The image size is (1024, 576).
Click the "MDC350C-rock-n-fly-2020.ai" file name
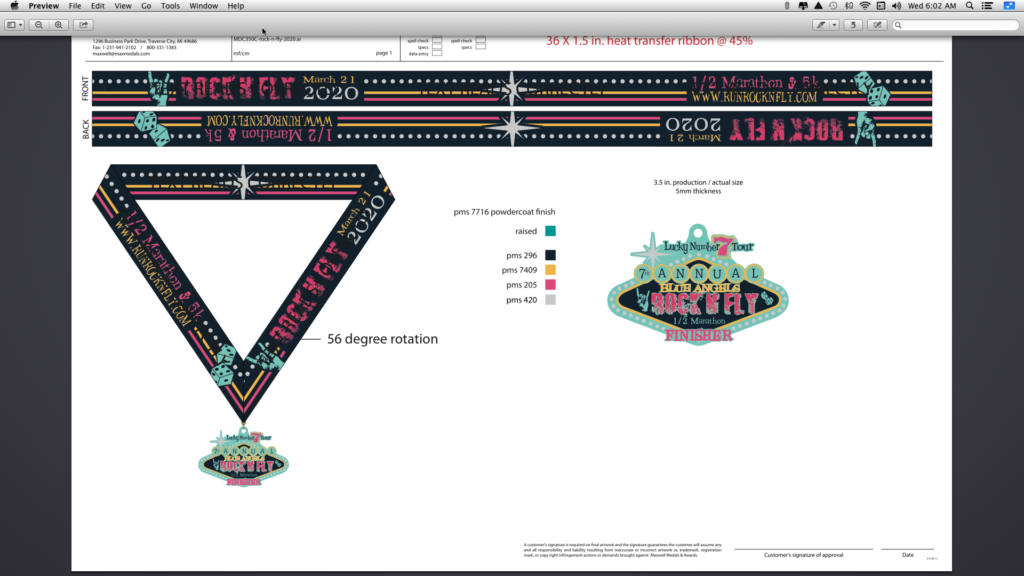[267, 39]
